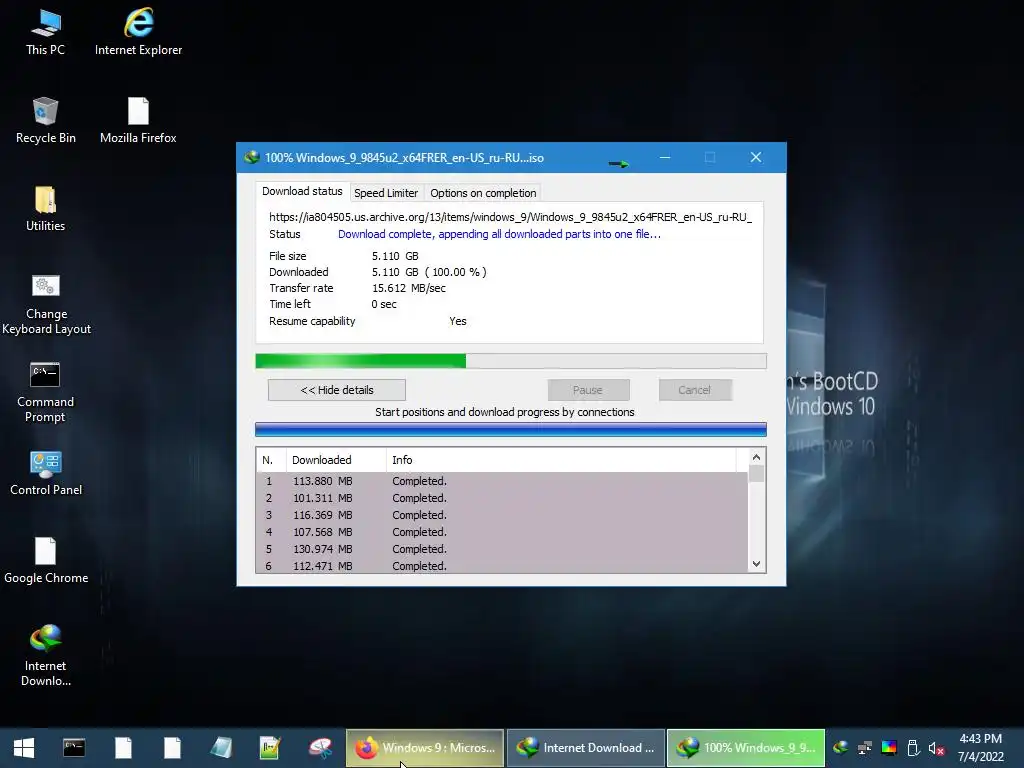This screenshot has width=1024, height=768.
Task: Switch to Download status tab
Action: click(302, 191)
